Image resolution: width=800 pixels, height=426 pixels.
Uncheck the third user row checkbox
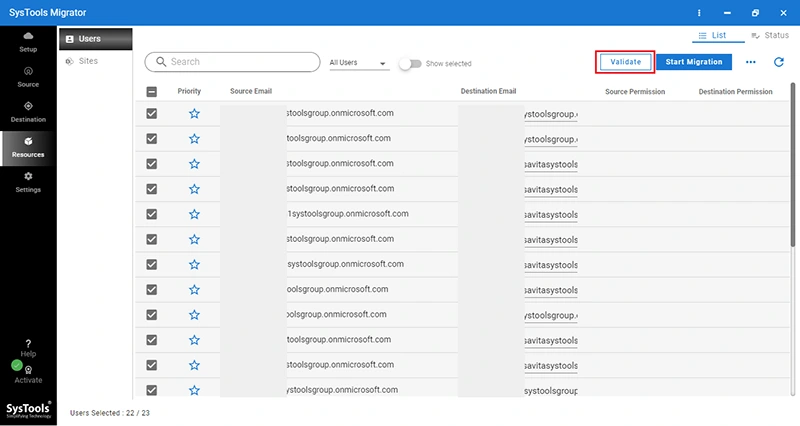152,164
